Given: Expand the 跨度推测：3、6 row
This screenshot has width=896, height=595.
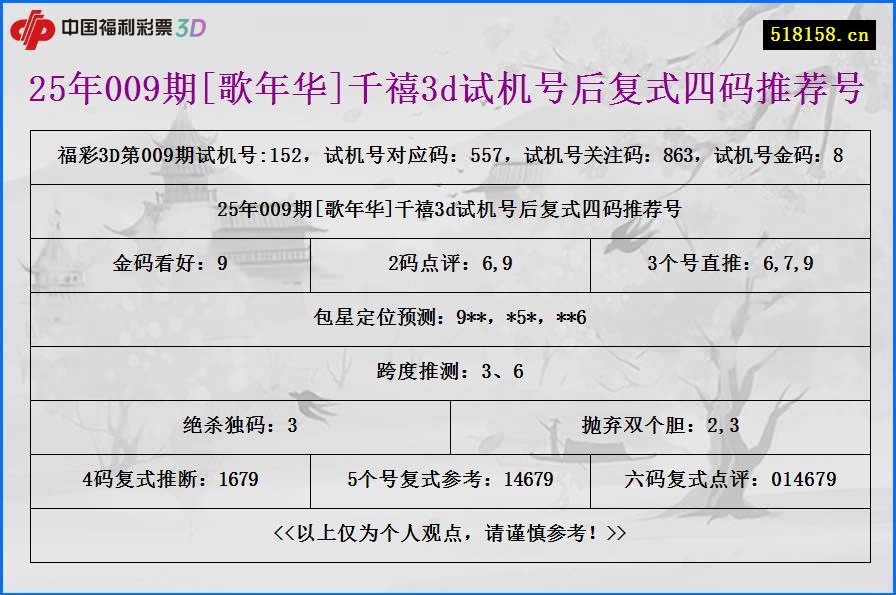Looking at the screenshot, I should pyautogui.click(x=448, y=371).
